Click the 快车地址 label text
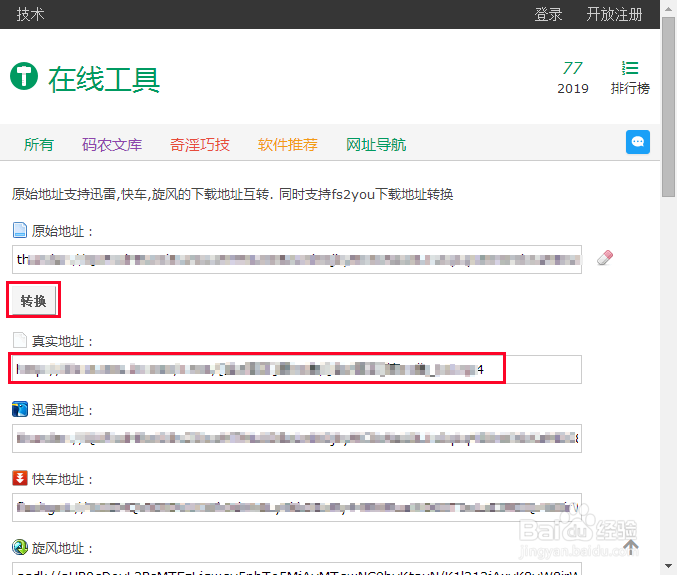This screenshot has height=575, width=677. 62,479
